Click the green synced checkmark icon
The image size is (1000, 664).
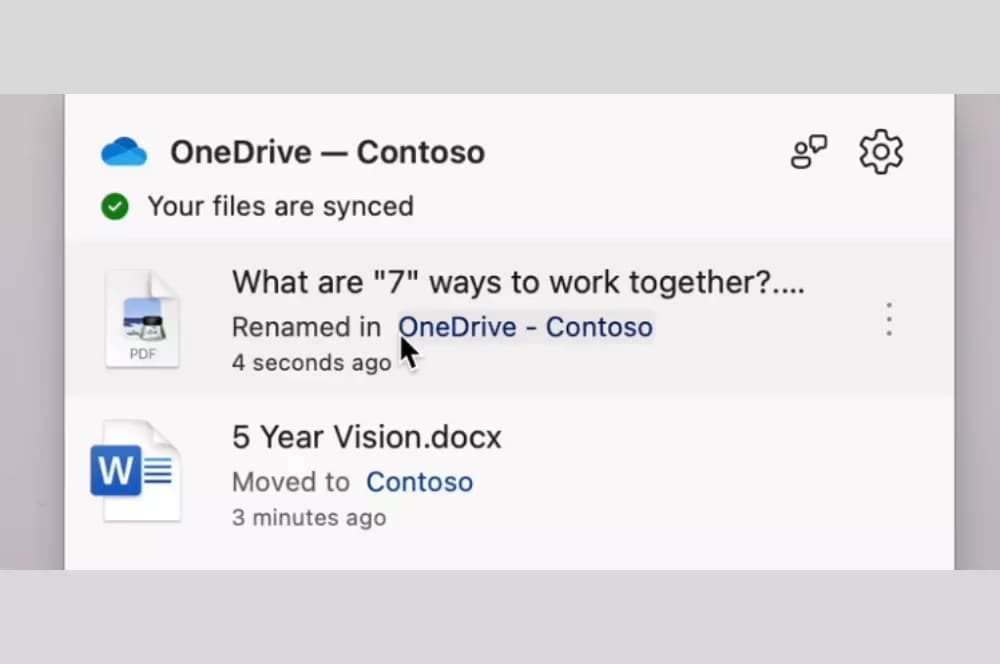pos(115,207)
